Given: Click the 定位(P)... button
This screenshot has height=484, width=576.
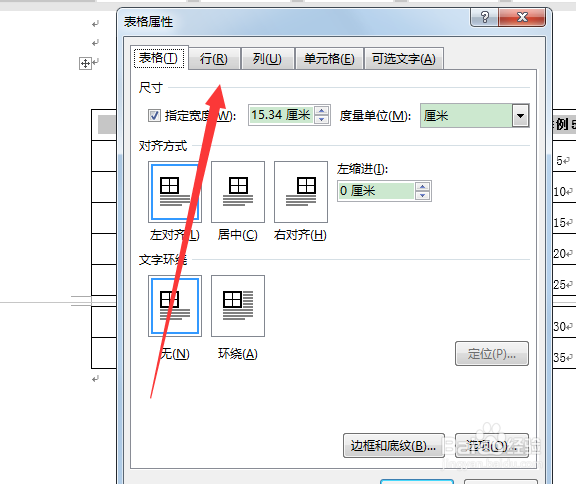Looking at the screenshot, I should coord(492,354).
